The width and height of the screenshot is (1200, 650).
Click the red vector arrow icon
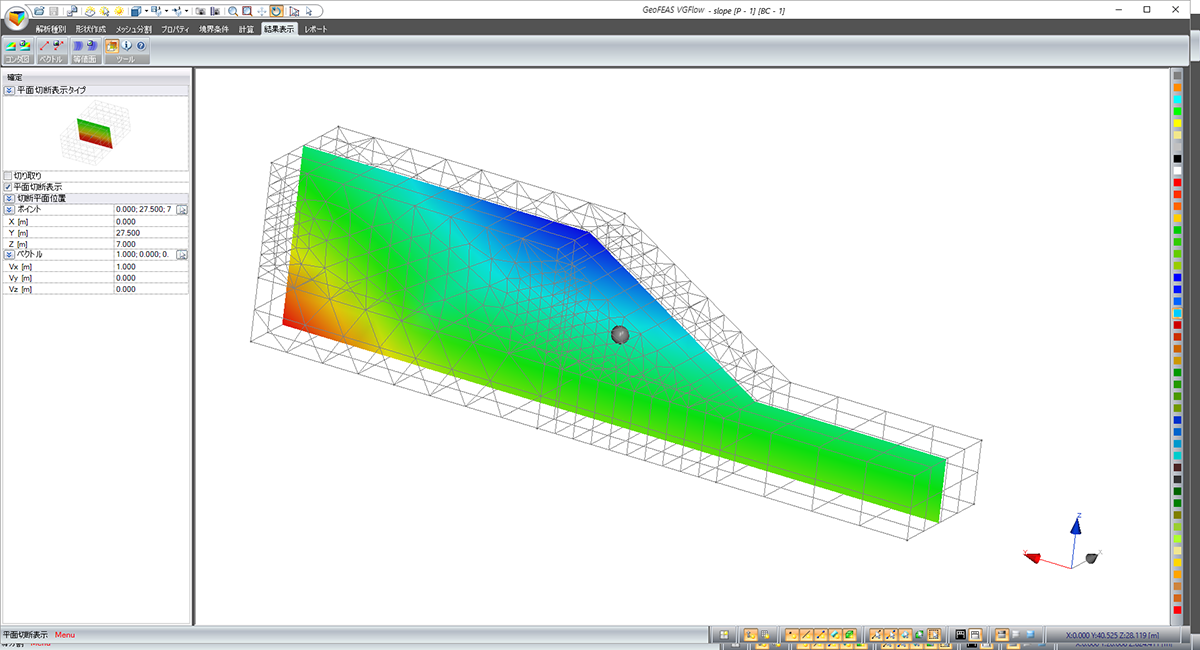(x=43, y=46)
